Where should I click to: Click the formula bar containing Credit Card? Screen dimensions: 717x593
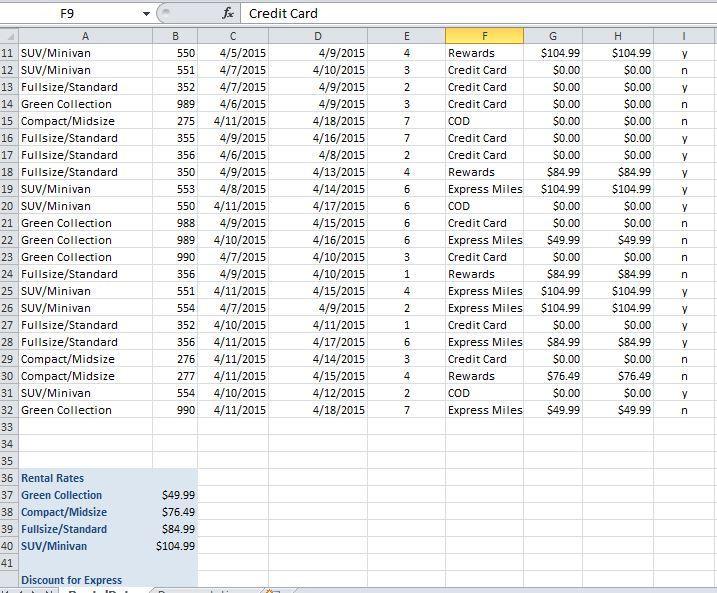(478, 14)
